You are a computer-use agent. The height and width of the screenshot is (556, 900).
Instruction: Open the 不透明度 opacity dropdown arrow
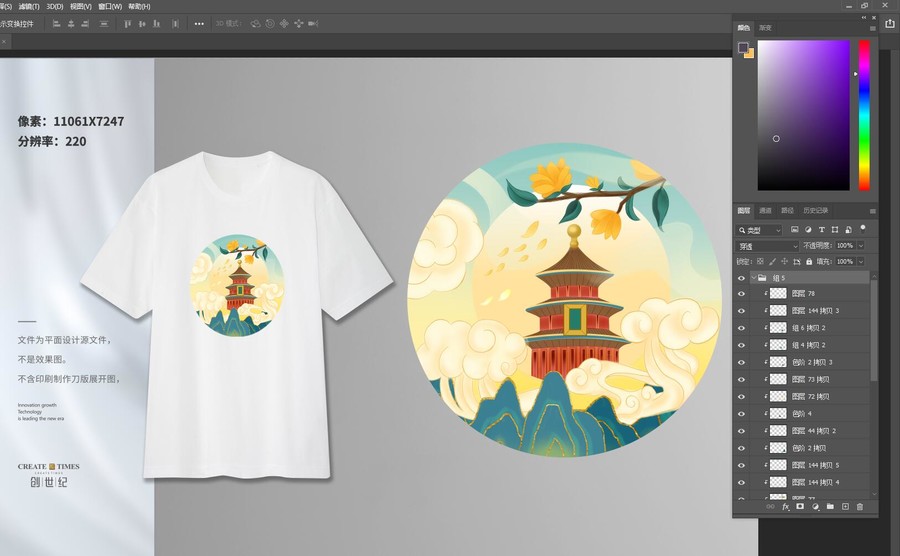click(860, 246)
